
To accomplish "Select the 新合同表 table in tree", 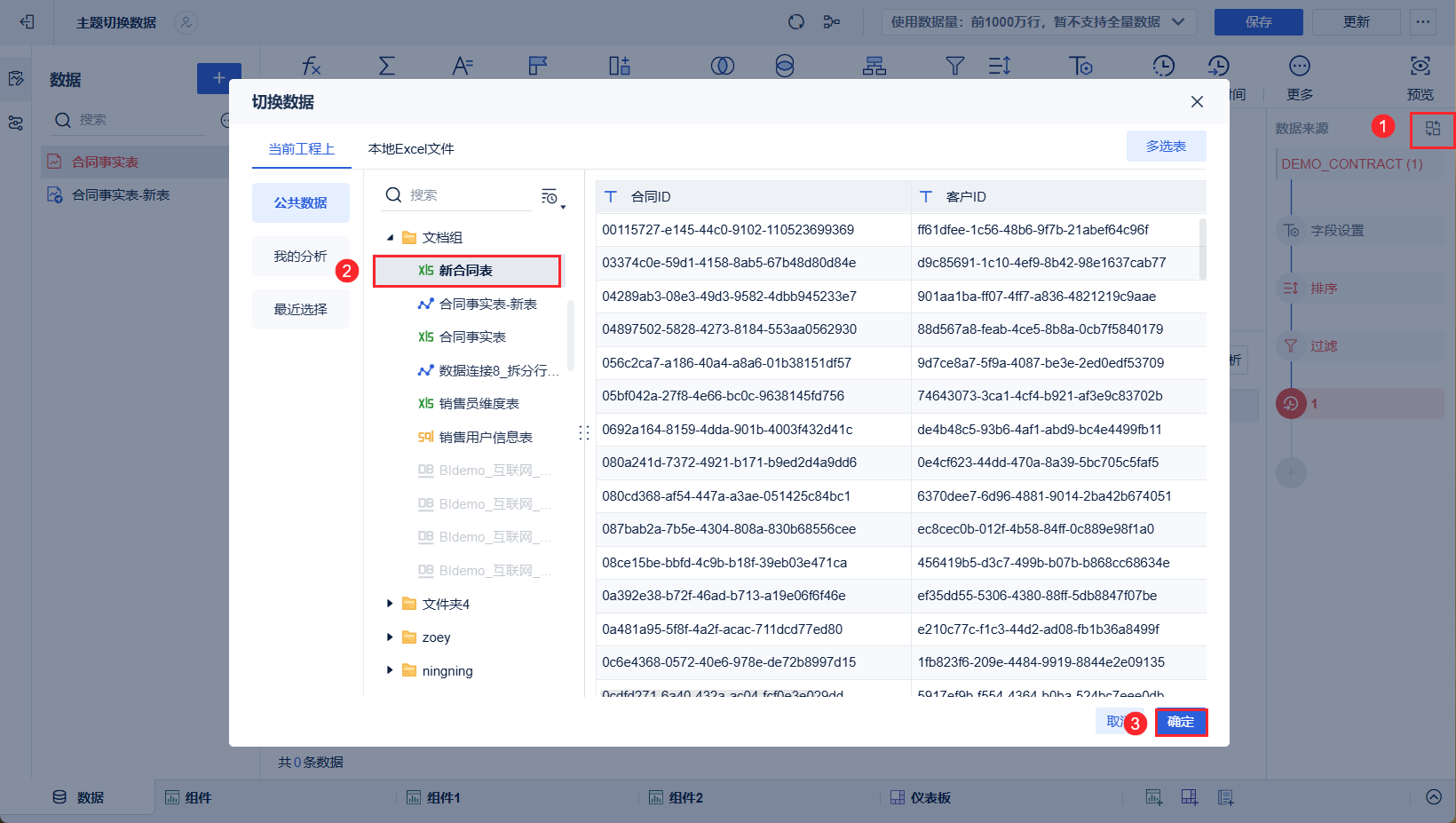I will 467,271.
